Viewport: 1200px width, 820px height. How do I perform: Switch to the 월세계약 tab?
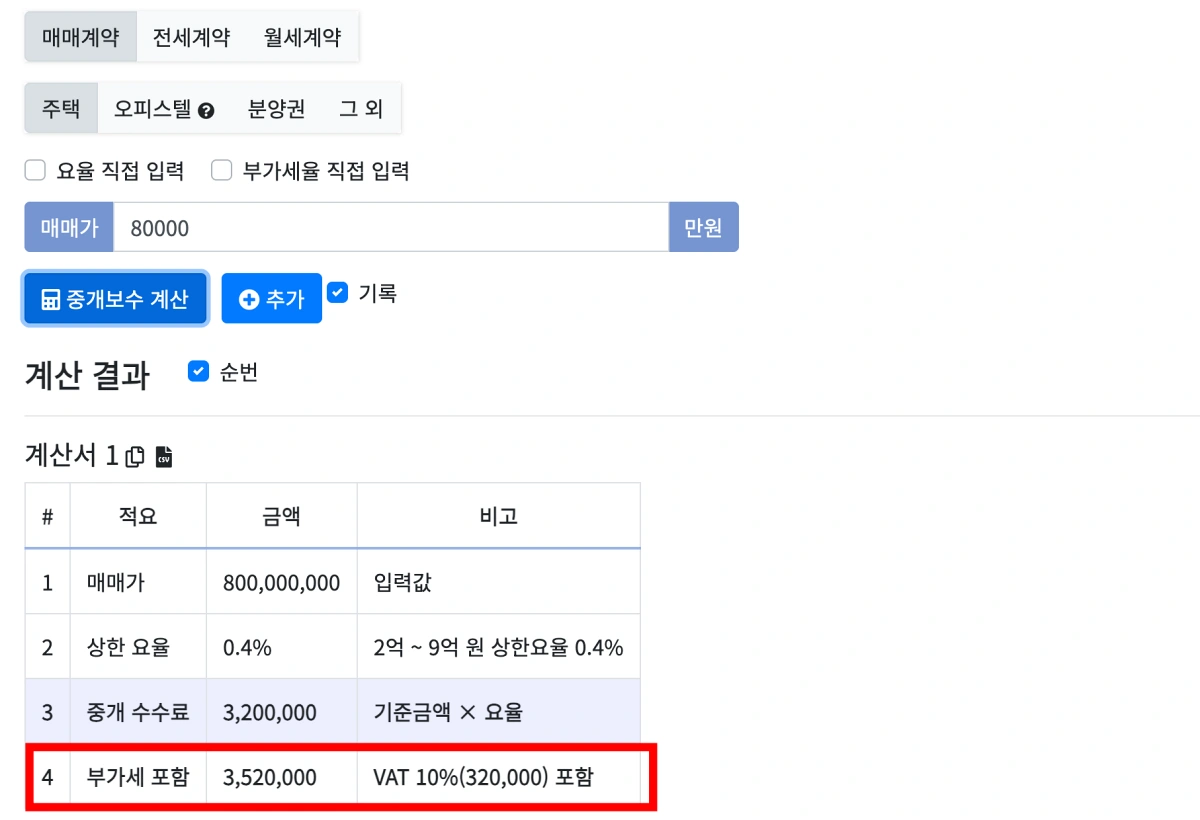click(301, 36)
